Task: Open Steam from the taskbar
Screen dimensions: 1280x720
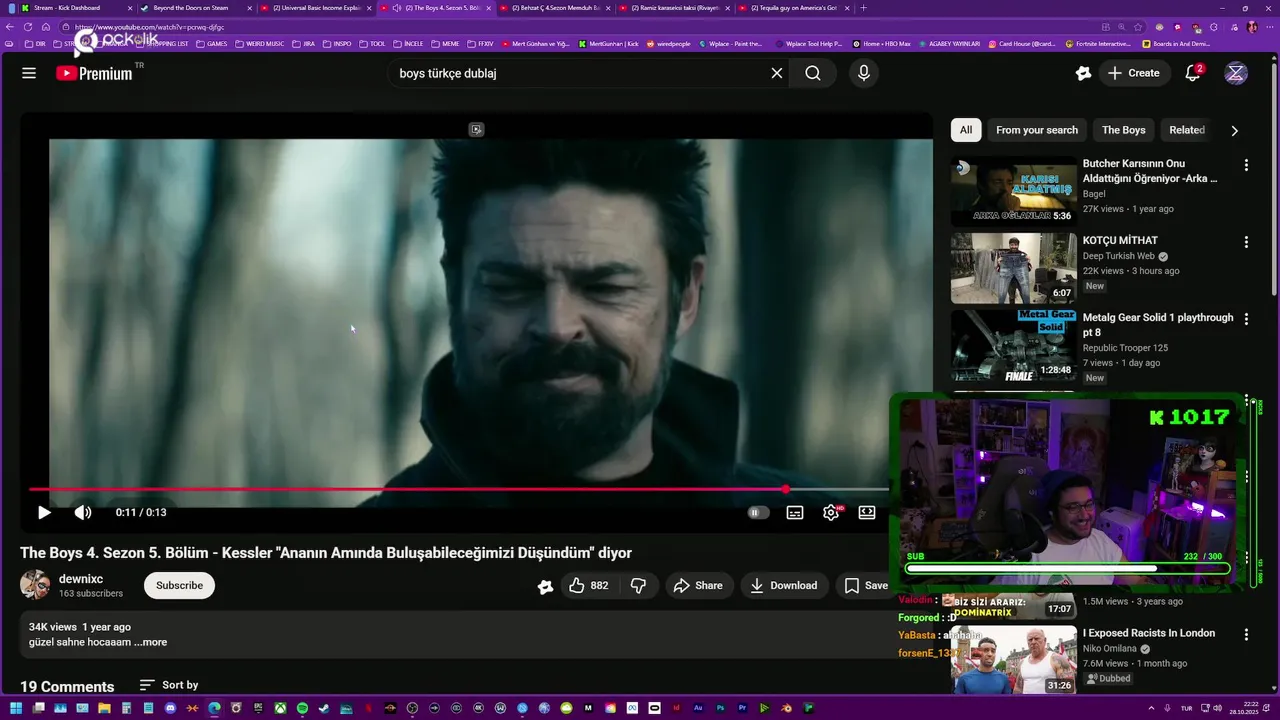Action: [324, 708]
